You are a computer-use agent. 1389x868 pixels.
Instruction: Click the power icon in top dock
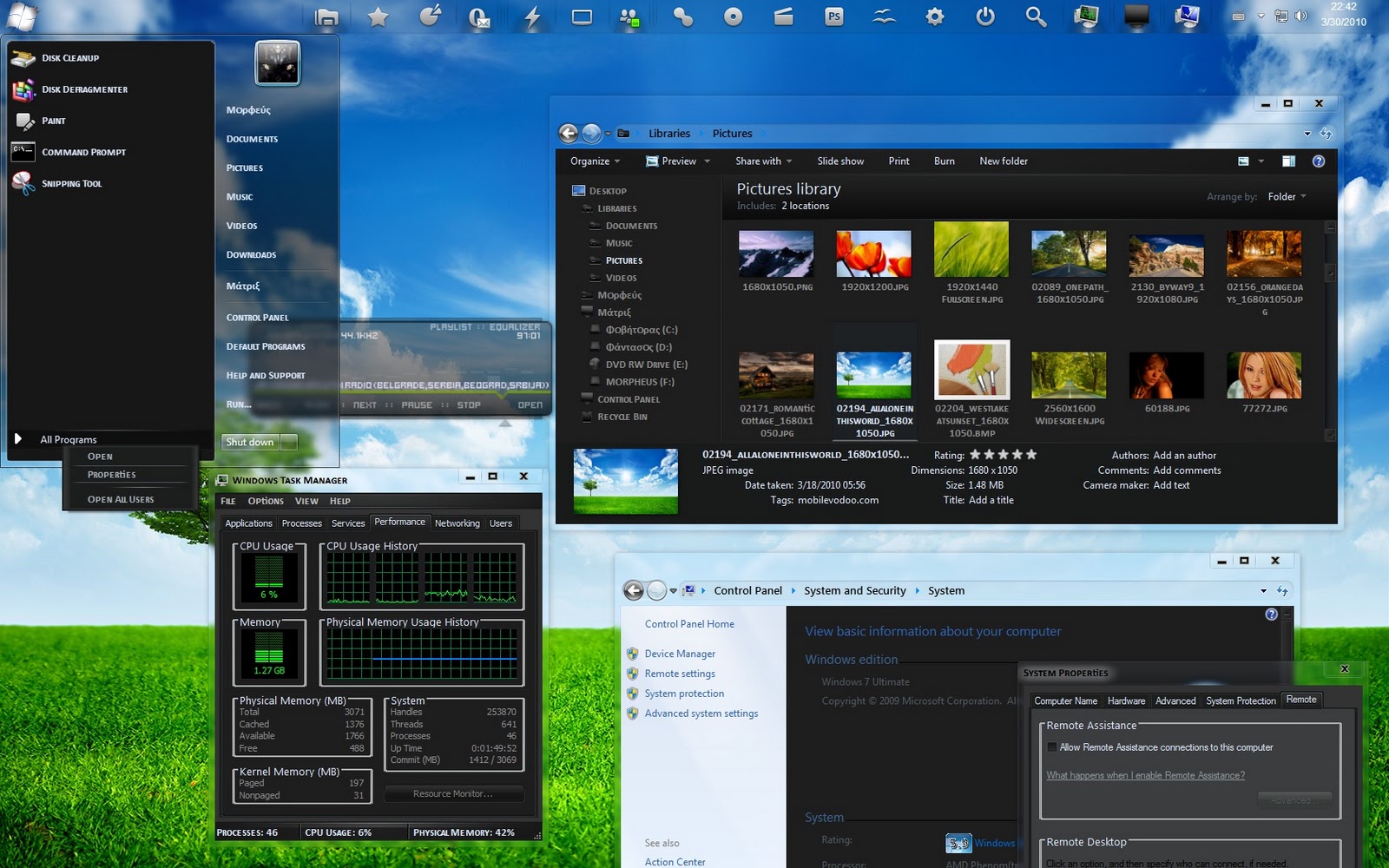[x=985, y=16]
